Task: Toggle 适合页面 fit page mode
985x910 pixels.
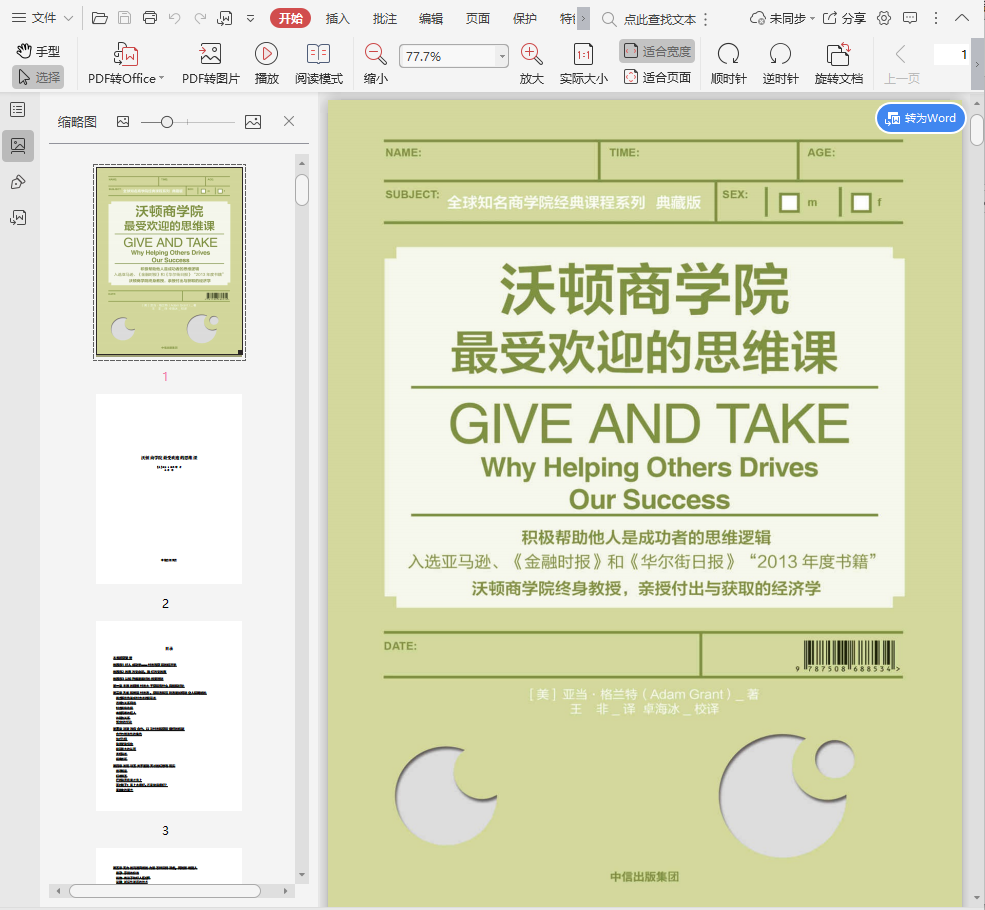Action: pyautogui.click(x=657, y=77)
